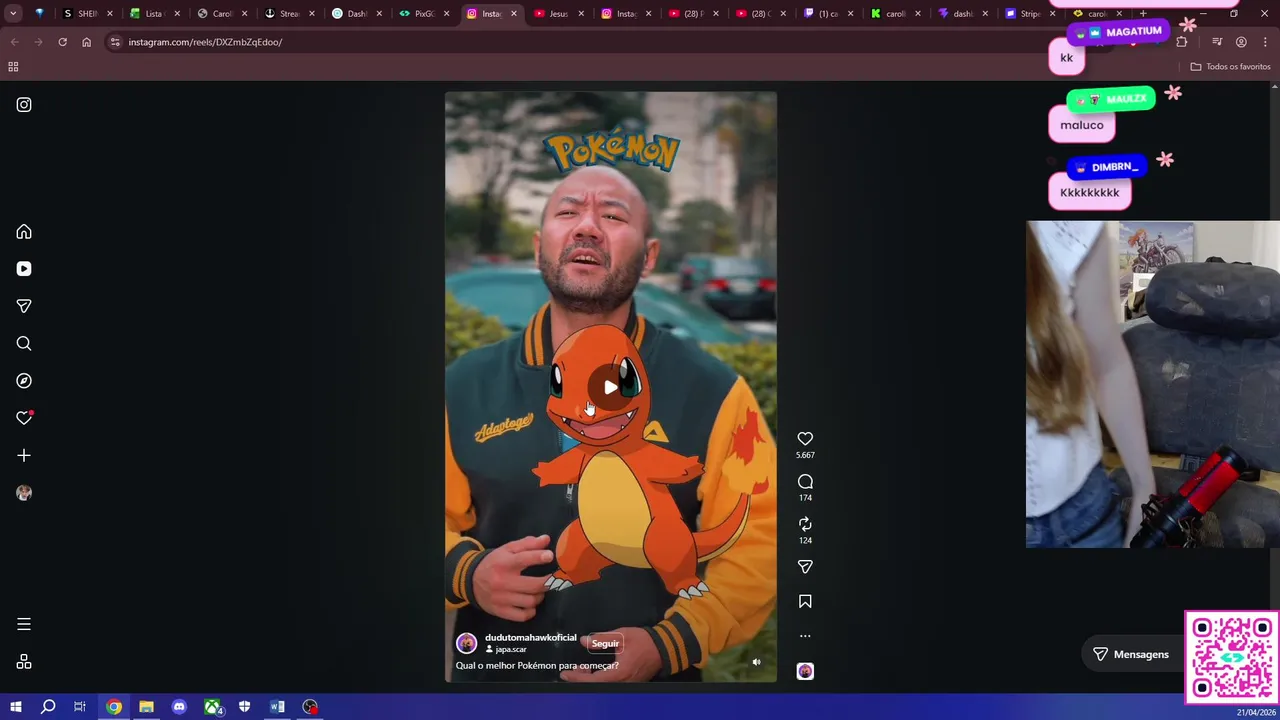
Task: Open the 'Todos os favoritos' bookmarks folder
Action: 1230,67
